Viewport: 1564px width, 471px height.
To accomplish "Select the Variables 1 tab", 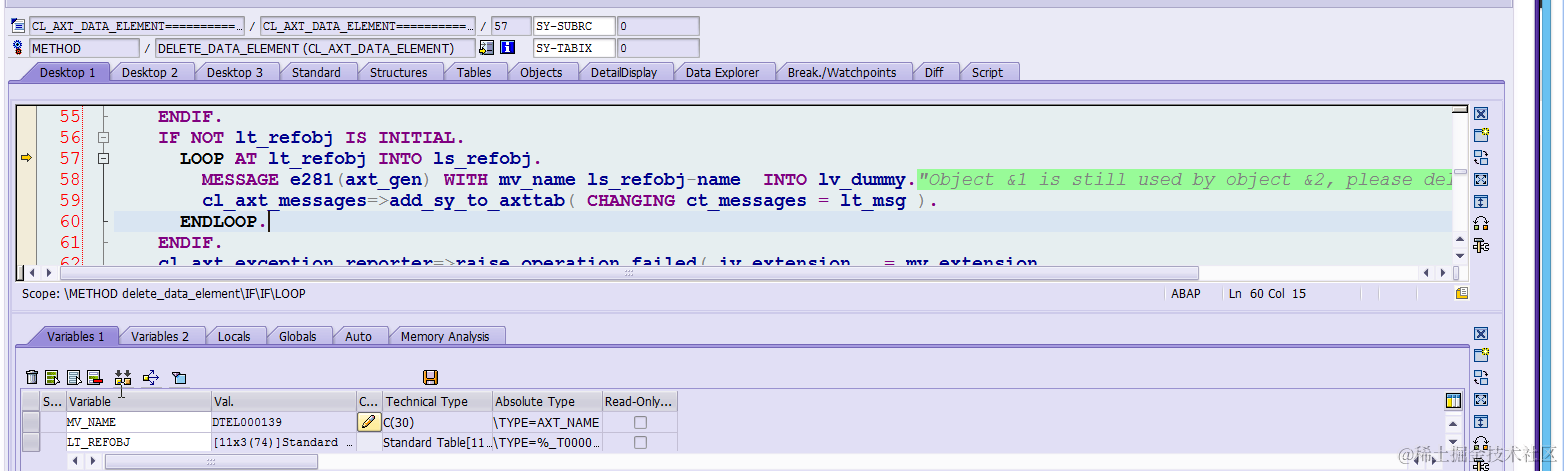I will 75,337.
